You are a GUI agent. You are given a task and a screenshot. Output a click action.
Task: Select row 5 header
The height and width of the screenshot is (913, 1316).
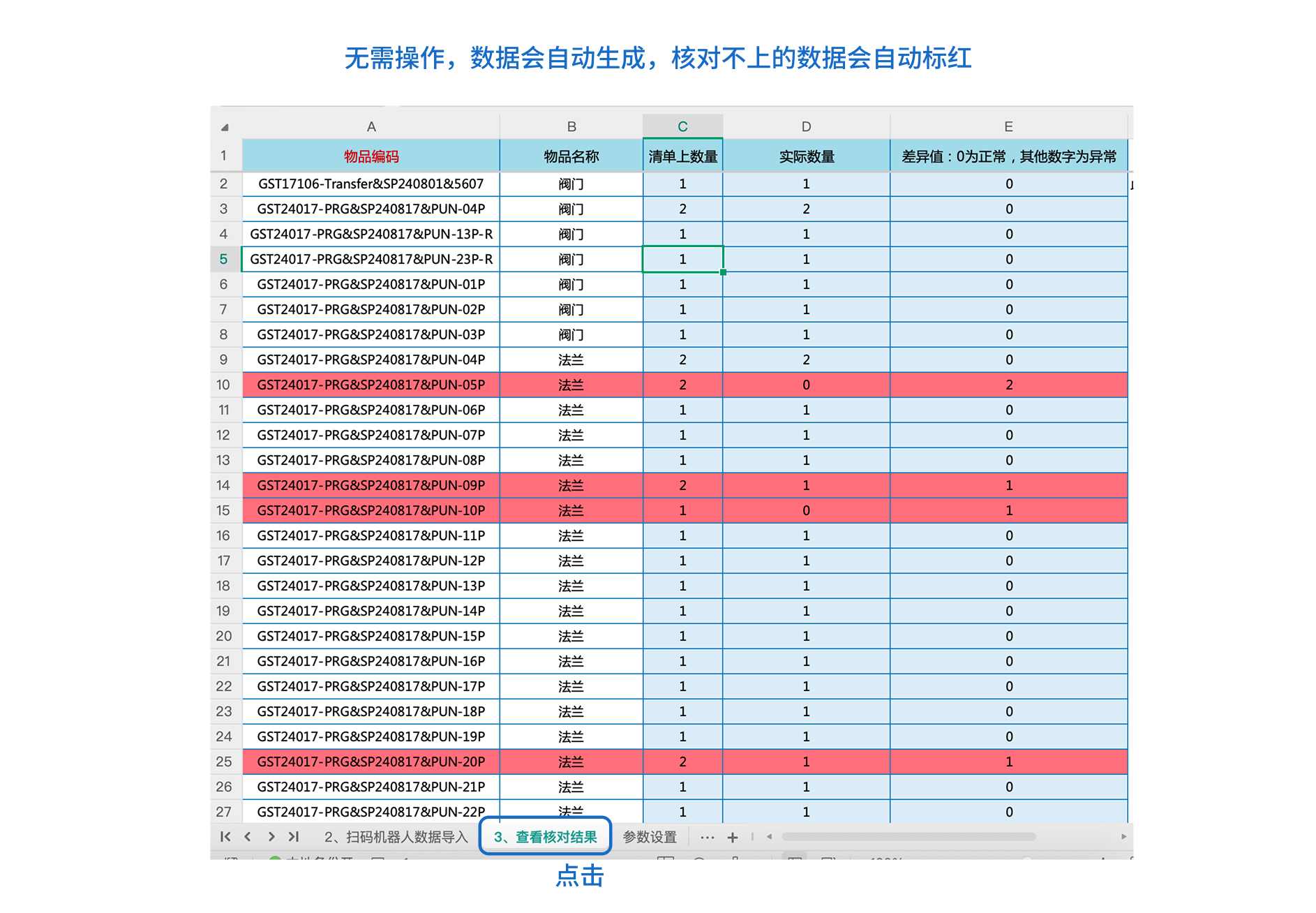click(224, 259)
